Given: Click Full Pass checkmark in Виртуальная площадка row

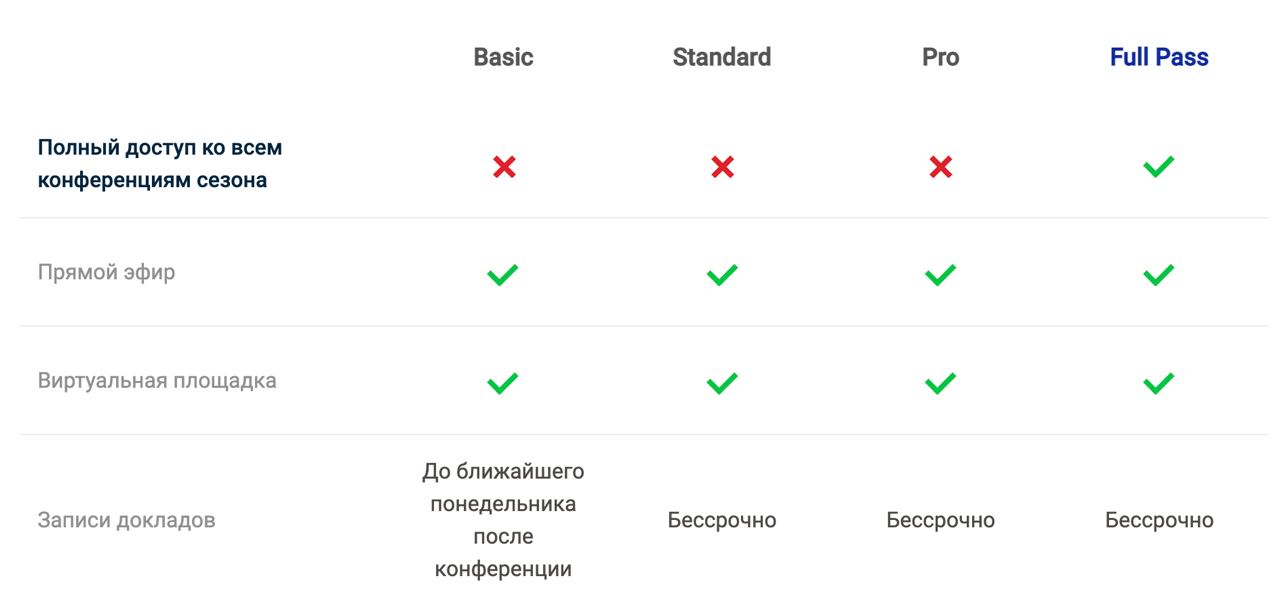Looking at the screenshot, I should pyautogui.click(x=1158, y=382).
